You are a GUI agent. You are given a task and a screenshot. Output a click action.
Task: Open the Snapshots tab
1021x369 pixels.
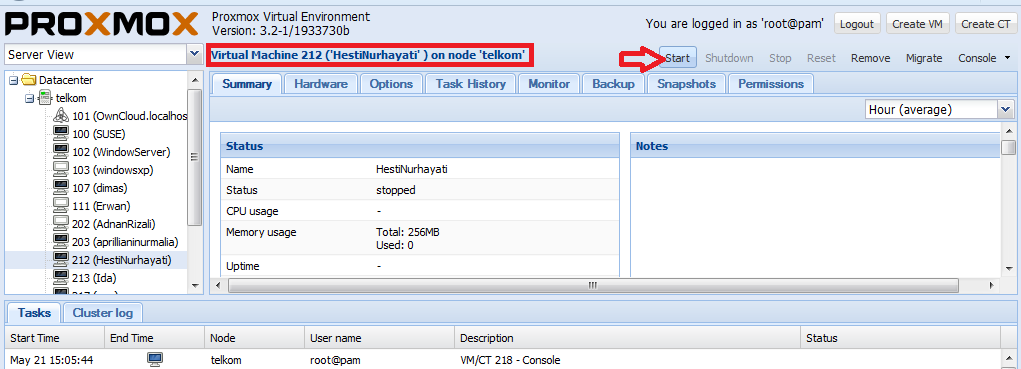[x=686, y=84]
